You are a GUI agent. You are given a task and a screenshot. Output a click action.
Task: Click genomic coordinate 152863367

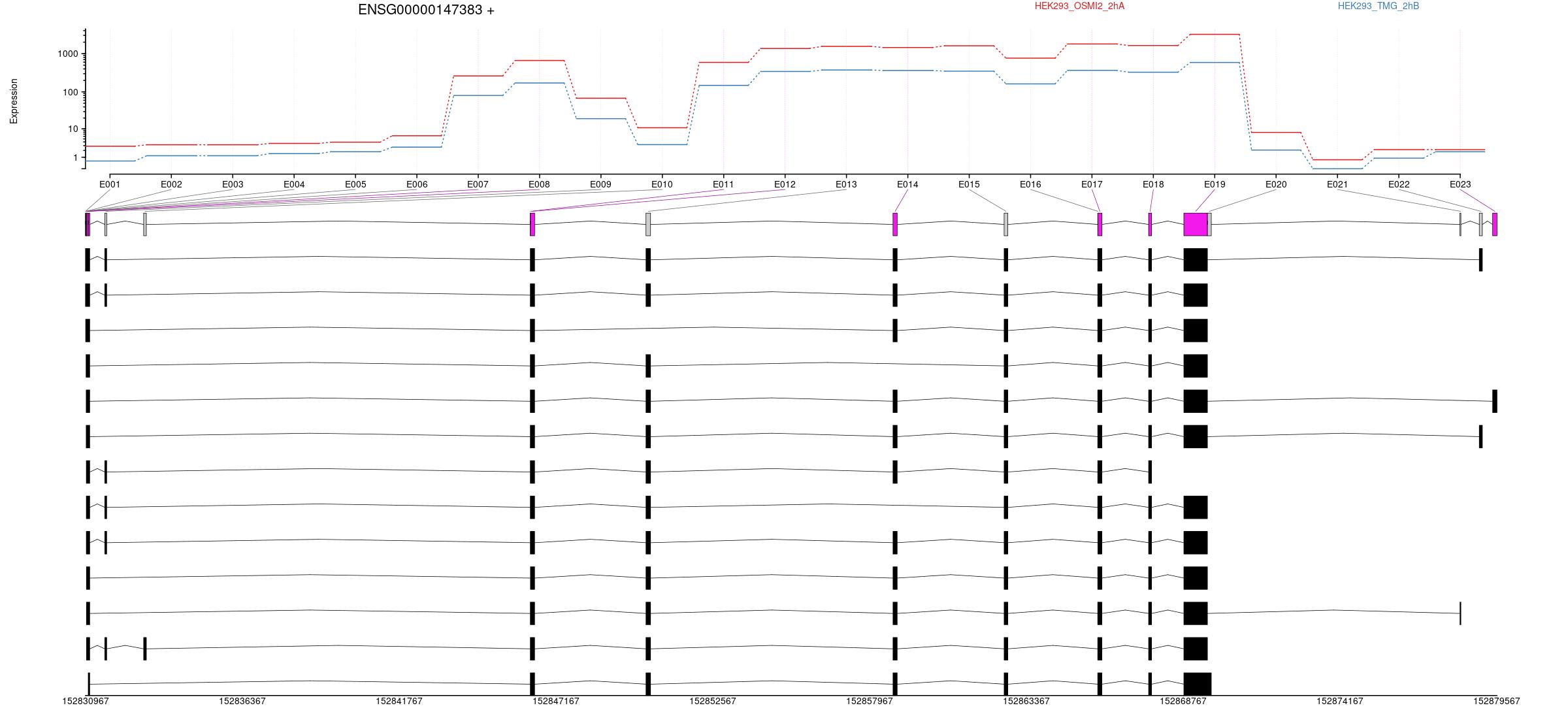point(1026,701)
